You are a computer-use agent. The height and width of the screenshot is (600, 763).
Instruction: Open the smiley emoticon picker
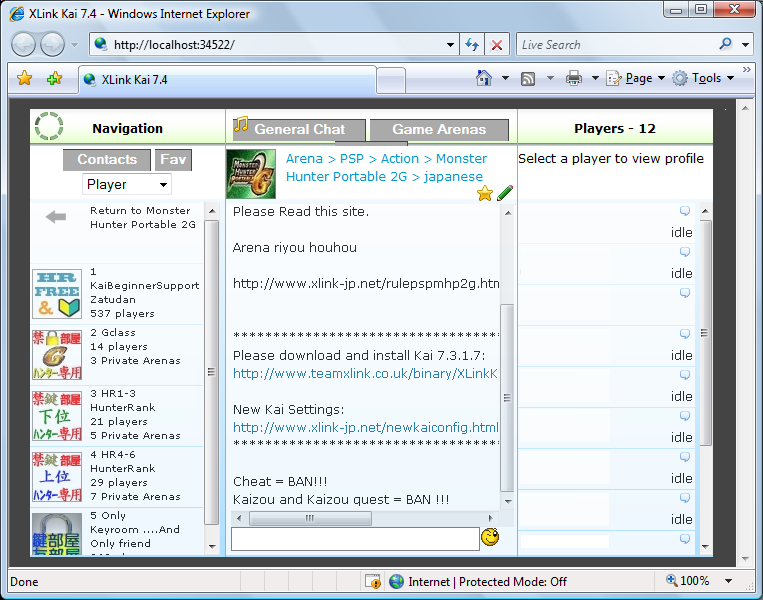point(490,537)
